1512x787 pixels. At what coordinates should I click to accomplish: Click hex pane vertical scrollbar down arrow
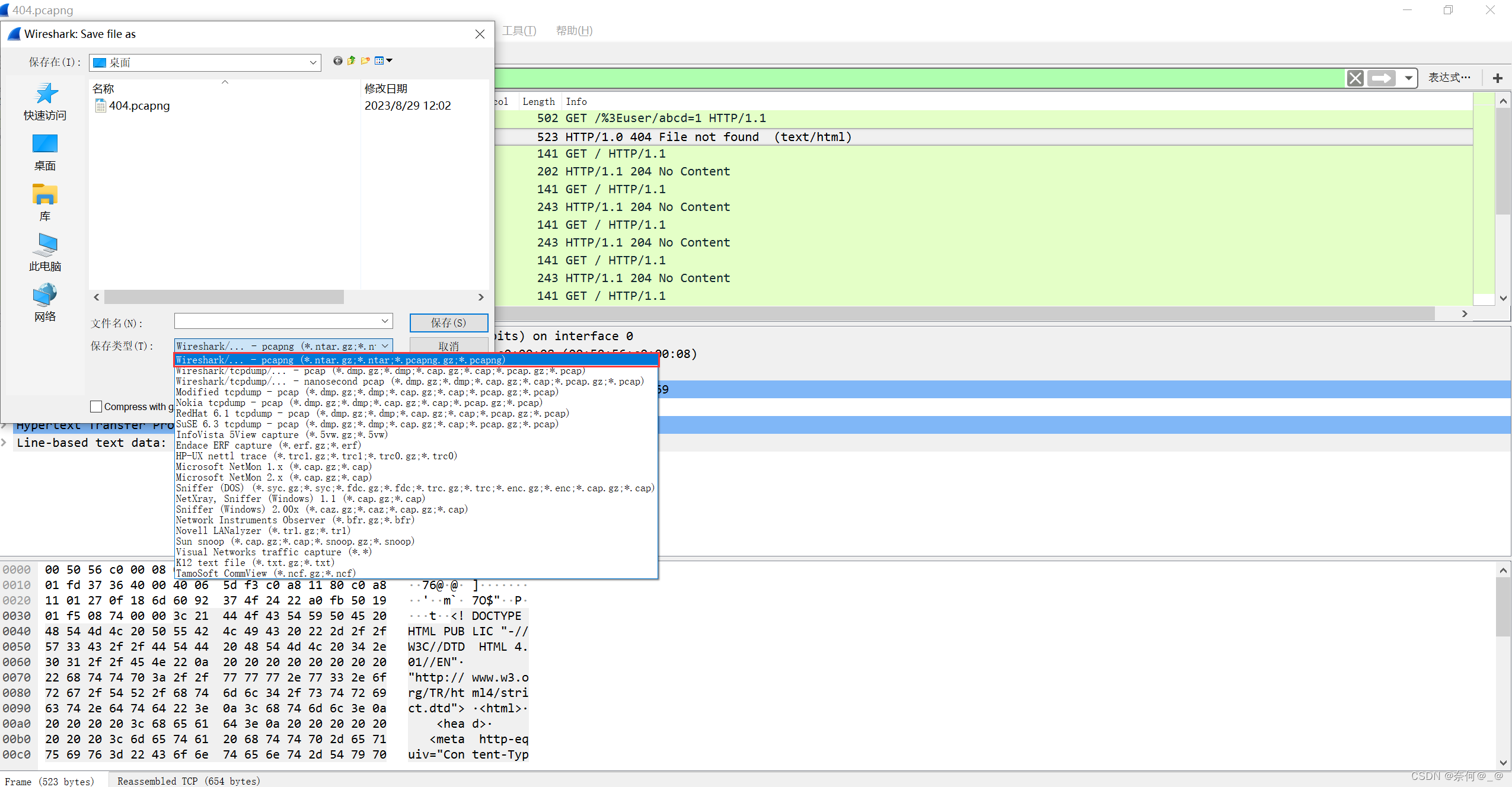[1503, 763]
